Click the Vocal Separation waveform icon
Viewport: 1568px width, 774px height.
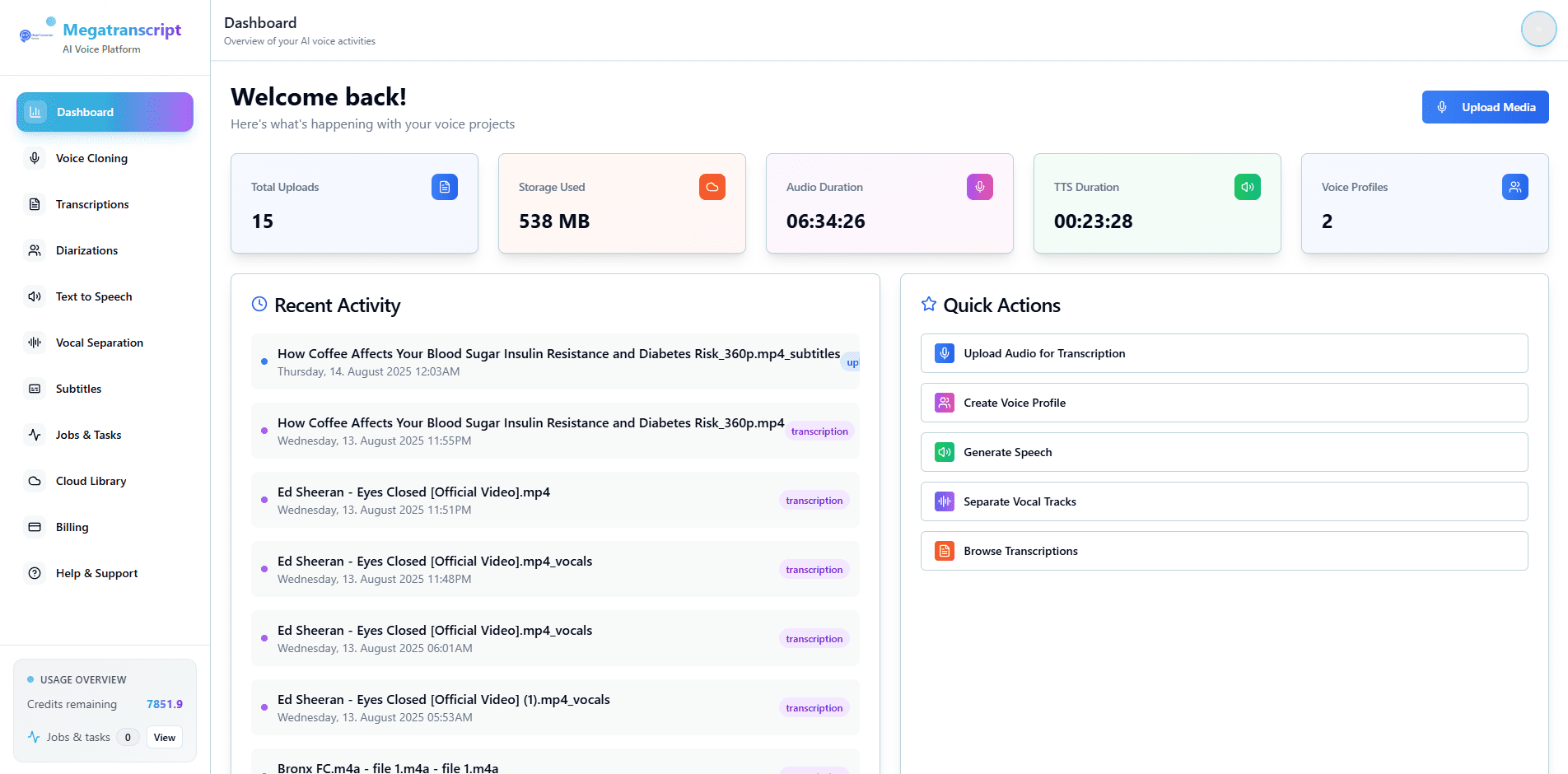35,343
